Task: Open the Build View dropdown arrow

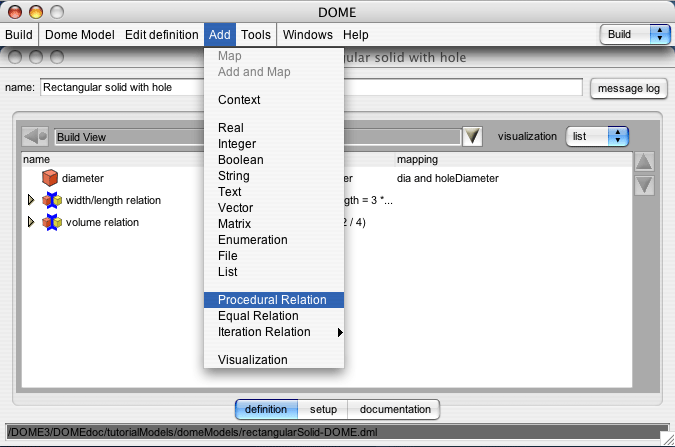Action: [x=472, y=137]
